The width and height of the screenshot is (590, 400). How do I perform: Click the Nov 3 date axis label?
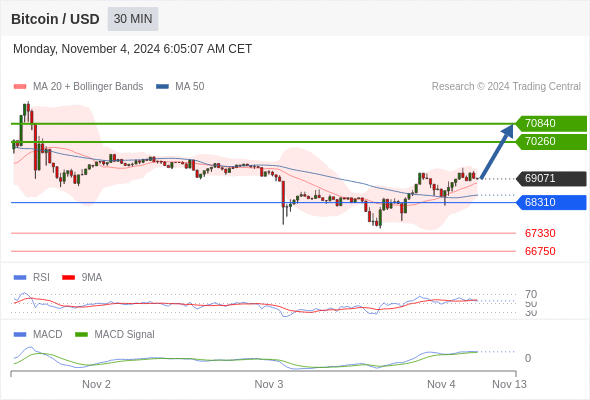(x=269, y=384)
